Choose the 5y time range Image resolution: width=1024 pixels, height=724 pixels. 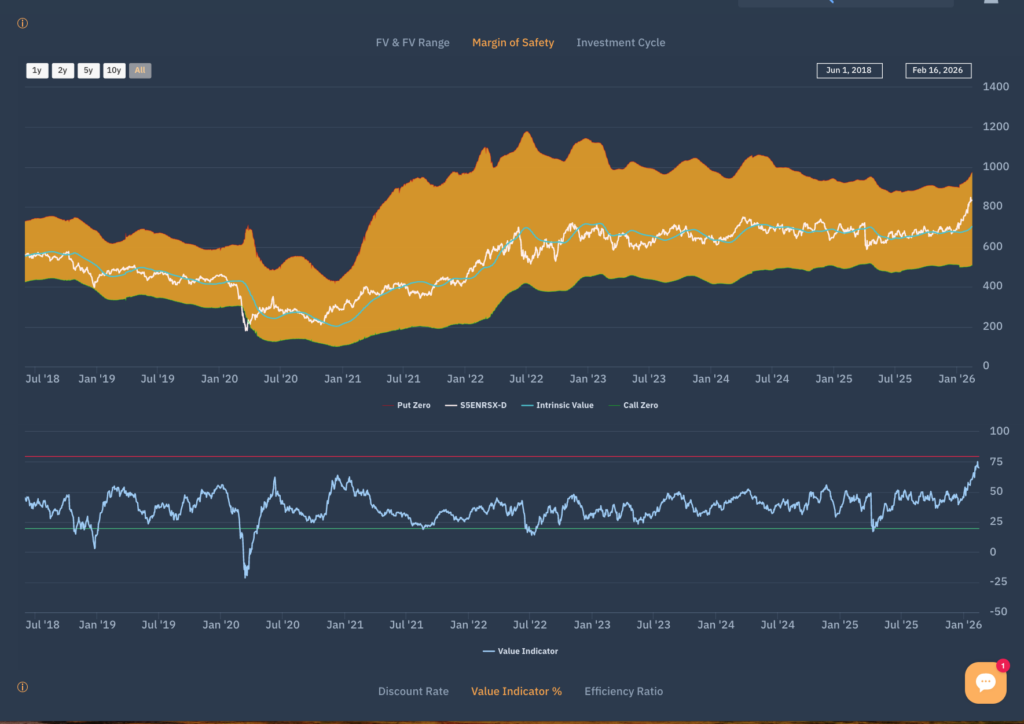[x=88, y=70]
